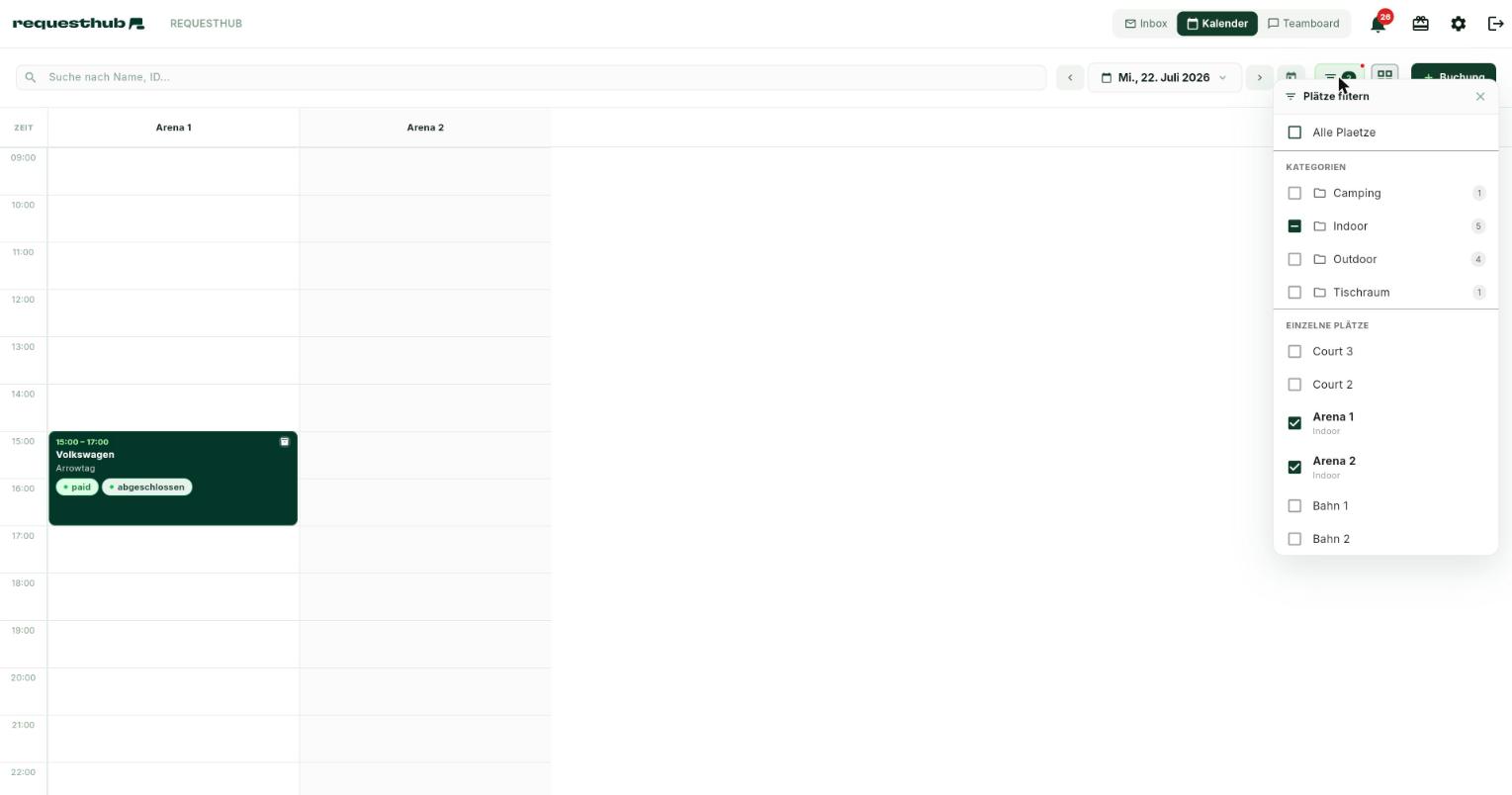Uncheck the Arena 1 checkbox
This screenshot has height=795, width=1512.
pyautogui.click(x=1294, y=423)
